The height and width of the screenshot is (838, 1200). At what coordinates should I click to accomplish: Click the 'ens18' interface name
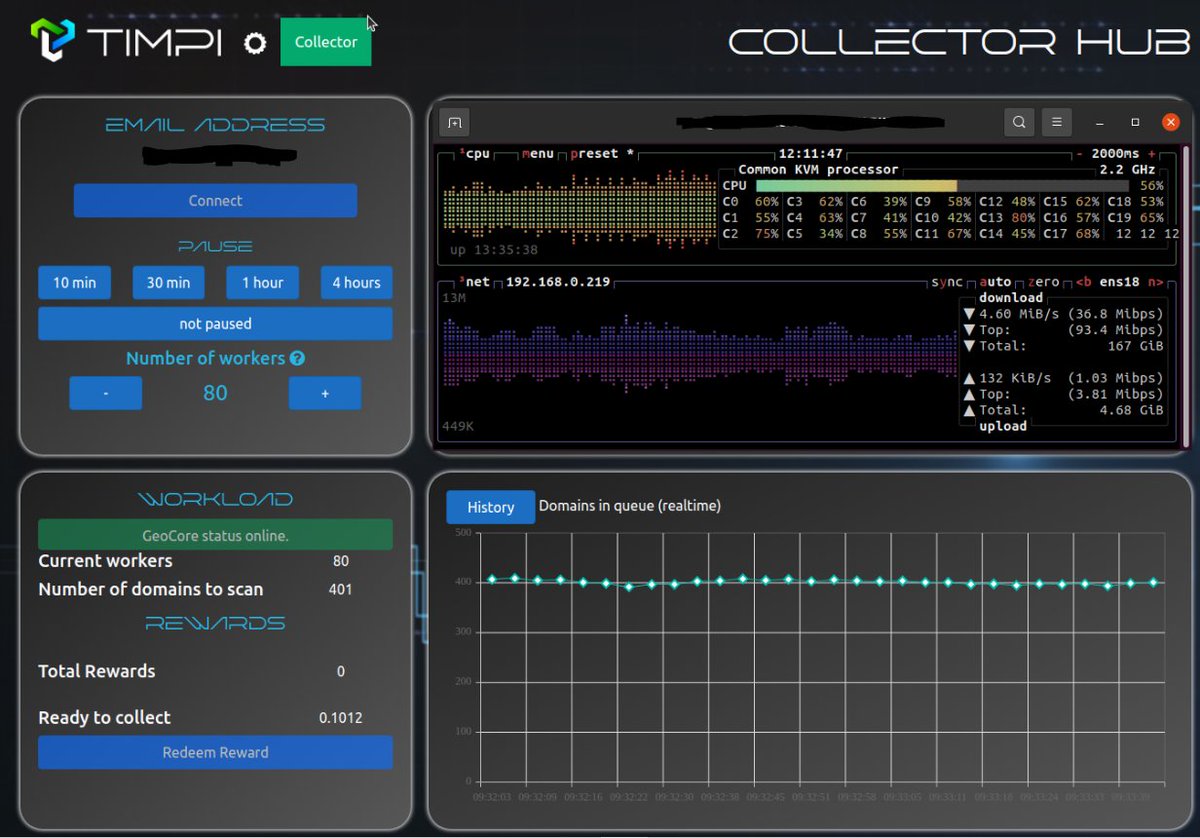(1119, 282)
